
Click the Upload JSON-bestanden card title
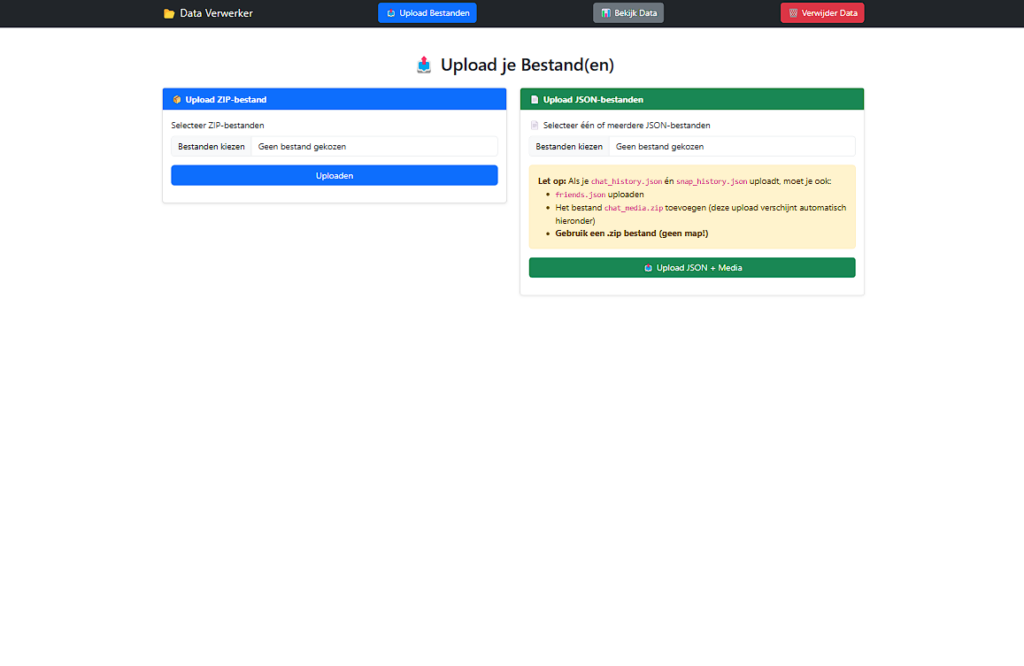click(593, 100)
